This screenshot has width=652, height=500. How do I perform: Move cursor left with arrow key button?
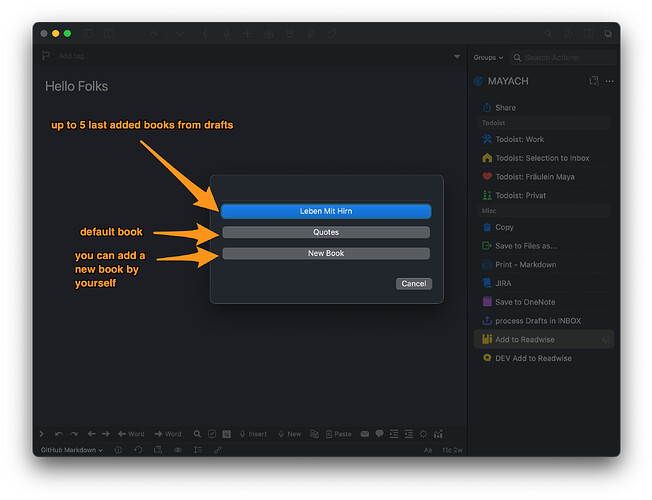(x=91, y=434)
